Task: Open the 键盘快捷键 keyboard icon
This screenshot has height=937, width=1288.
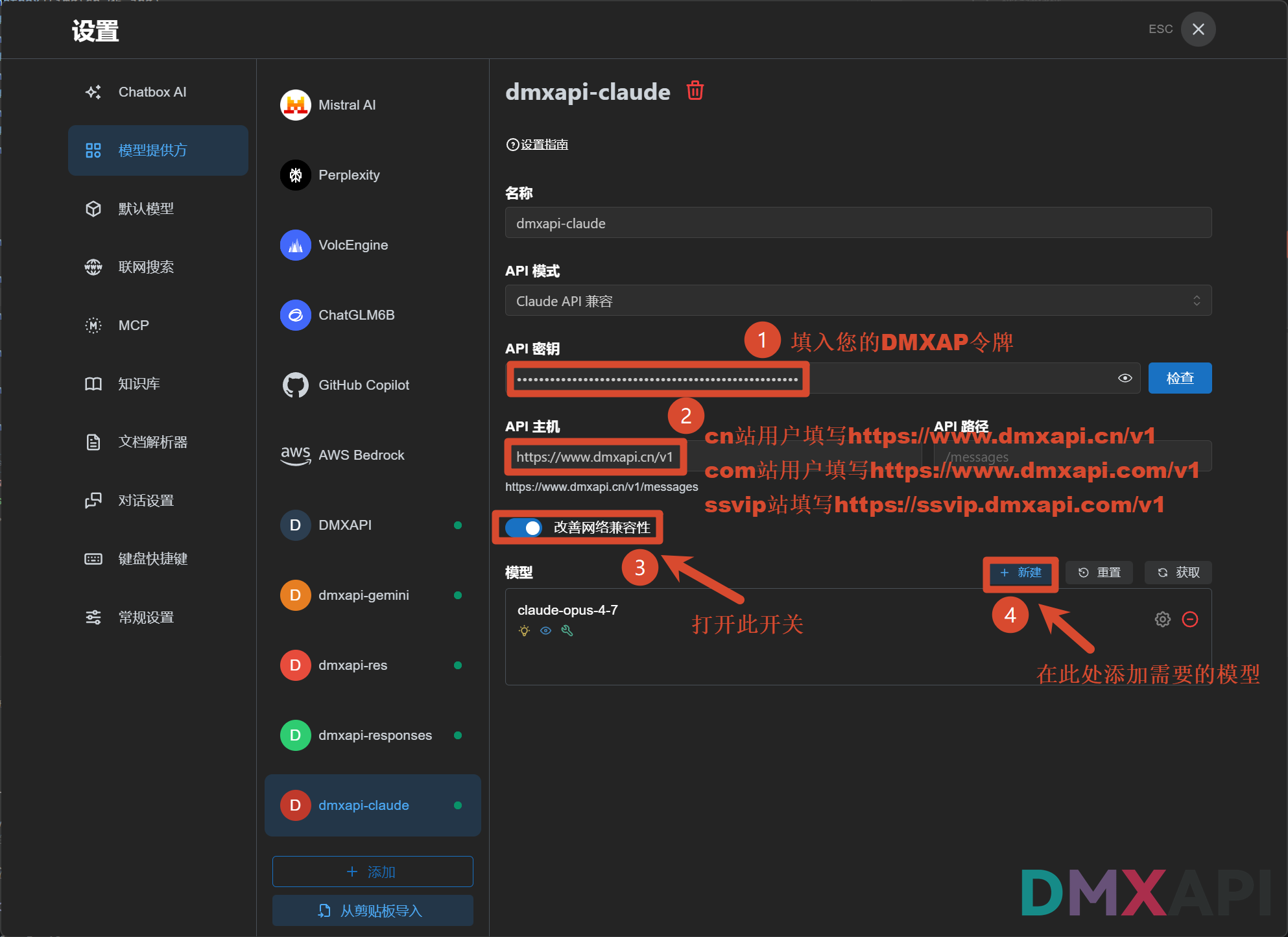Action: [93, 559]
